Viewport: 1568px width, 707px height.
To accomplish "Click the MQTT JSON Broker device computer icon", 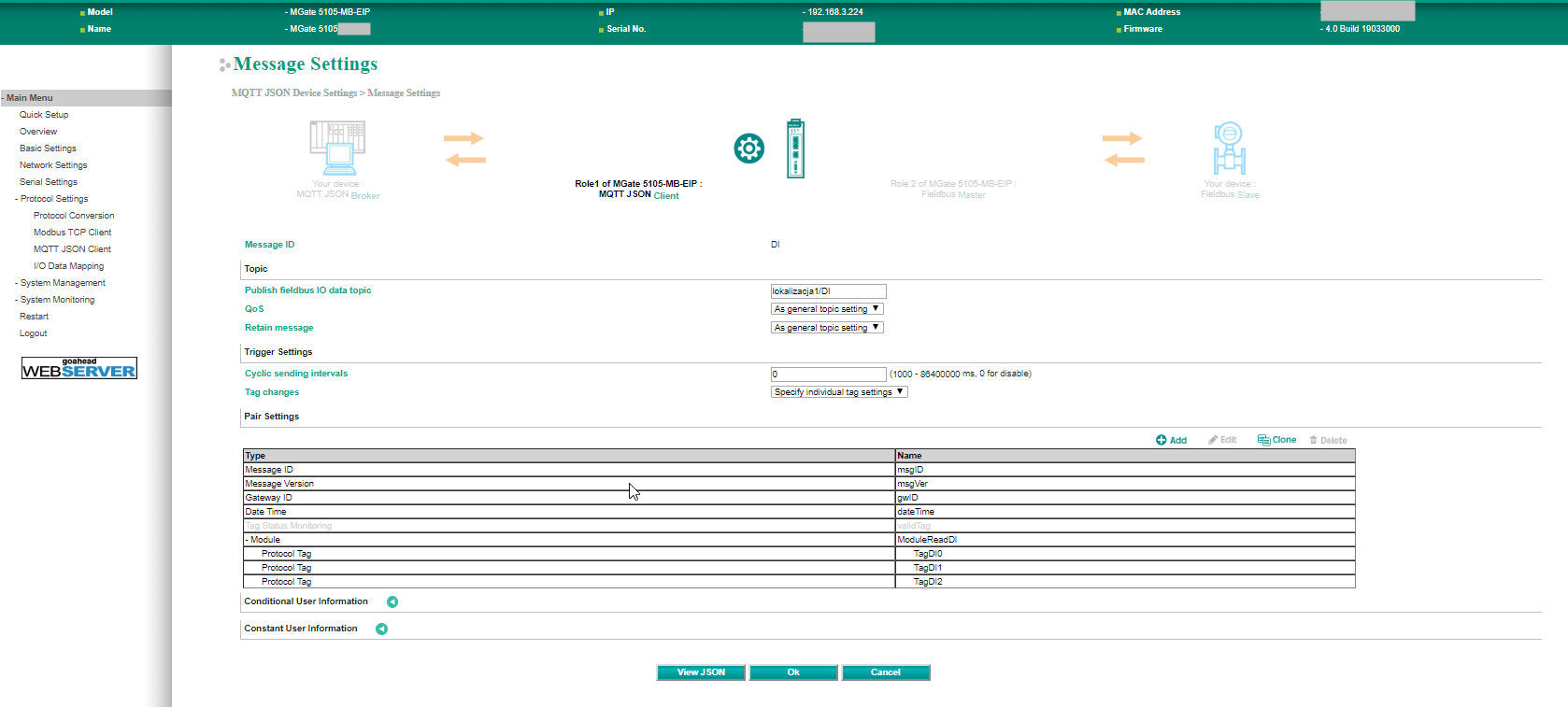I will [338, 148].
